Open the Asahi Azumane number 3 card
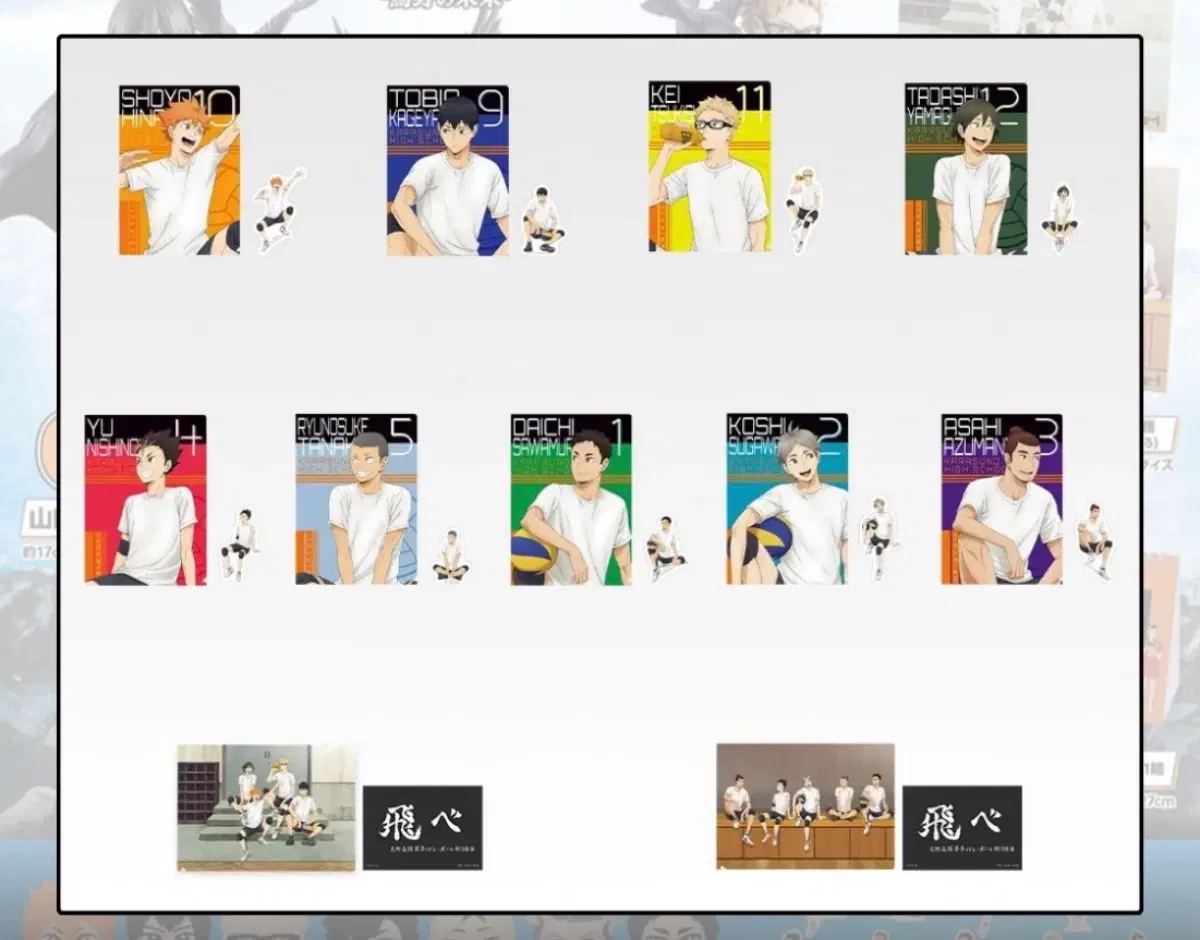Viewport: 1200px width, 940px height. pyautogui.click(x=1002, y=499)
